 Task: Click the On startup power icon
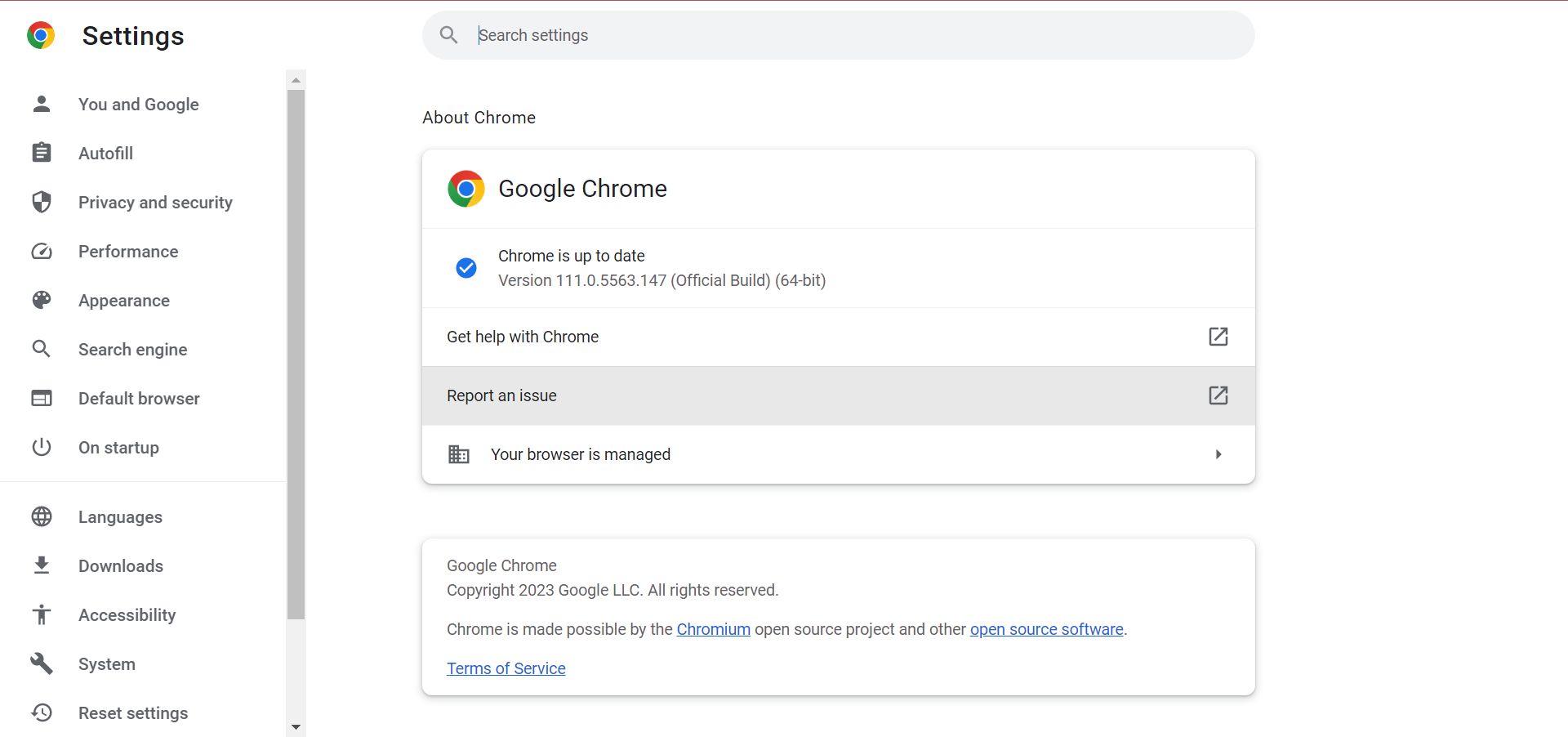point(42,447)
